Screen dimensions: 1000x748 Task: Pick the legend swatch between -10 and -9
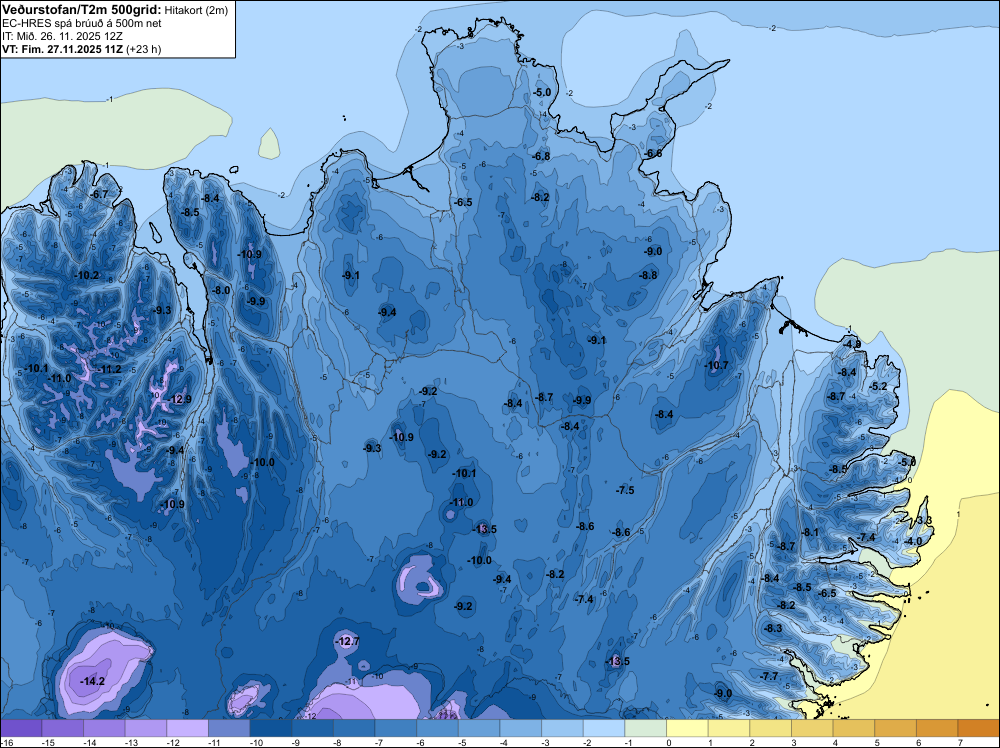coord(271,728)
